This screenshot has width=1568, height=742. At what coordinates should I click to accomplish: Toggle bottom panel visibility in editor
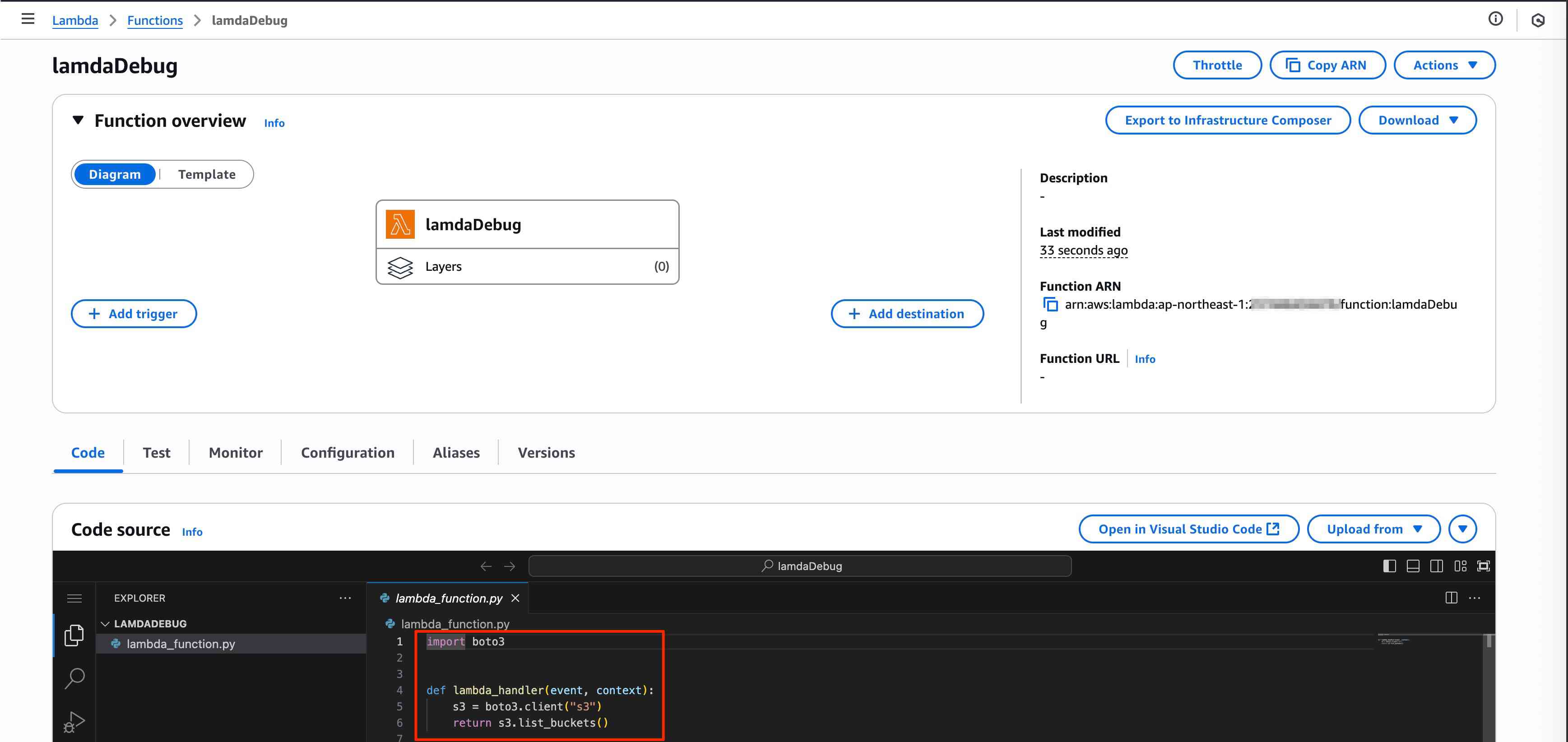[x=1413, y=566]
